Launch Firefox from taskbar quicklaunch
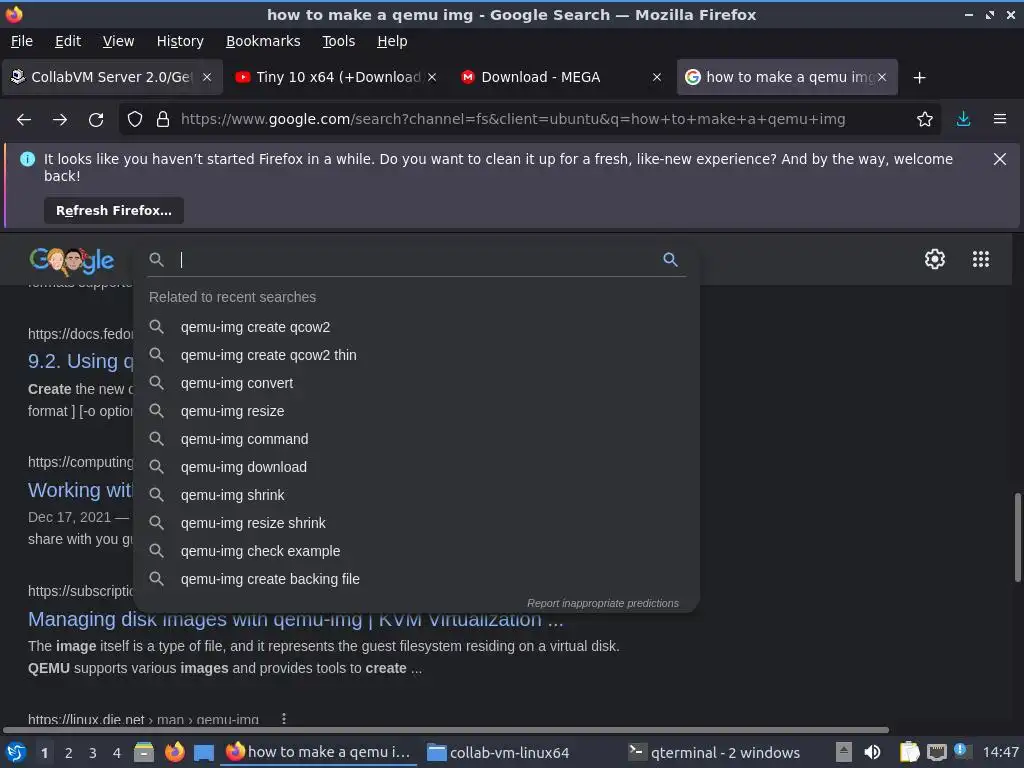The height and width of the screenshot is (768, 1024). pos(174,752)
